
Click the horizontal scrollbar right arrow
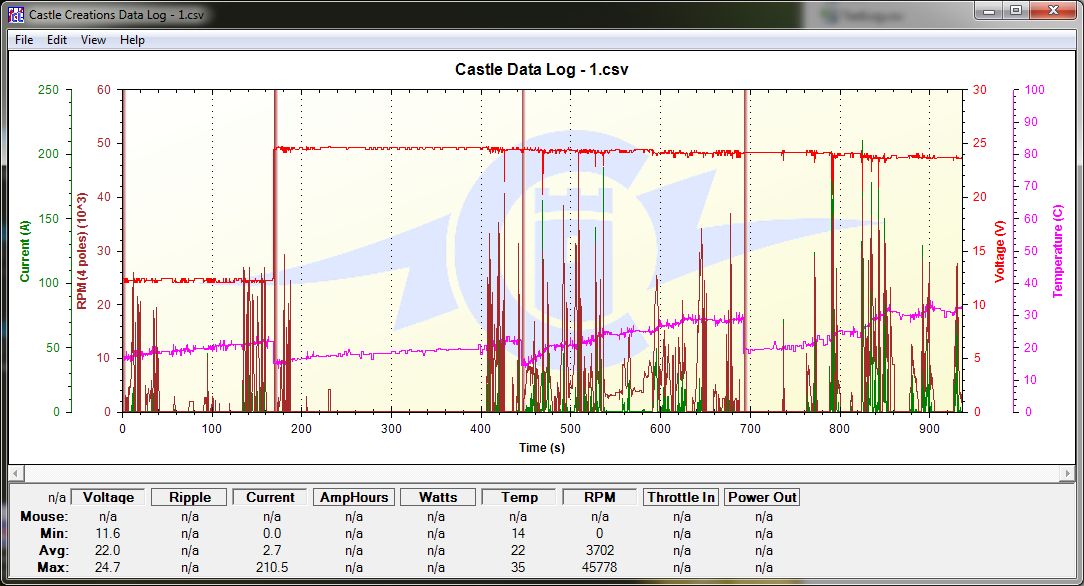pyautogui.click(x=1067, y=473)
